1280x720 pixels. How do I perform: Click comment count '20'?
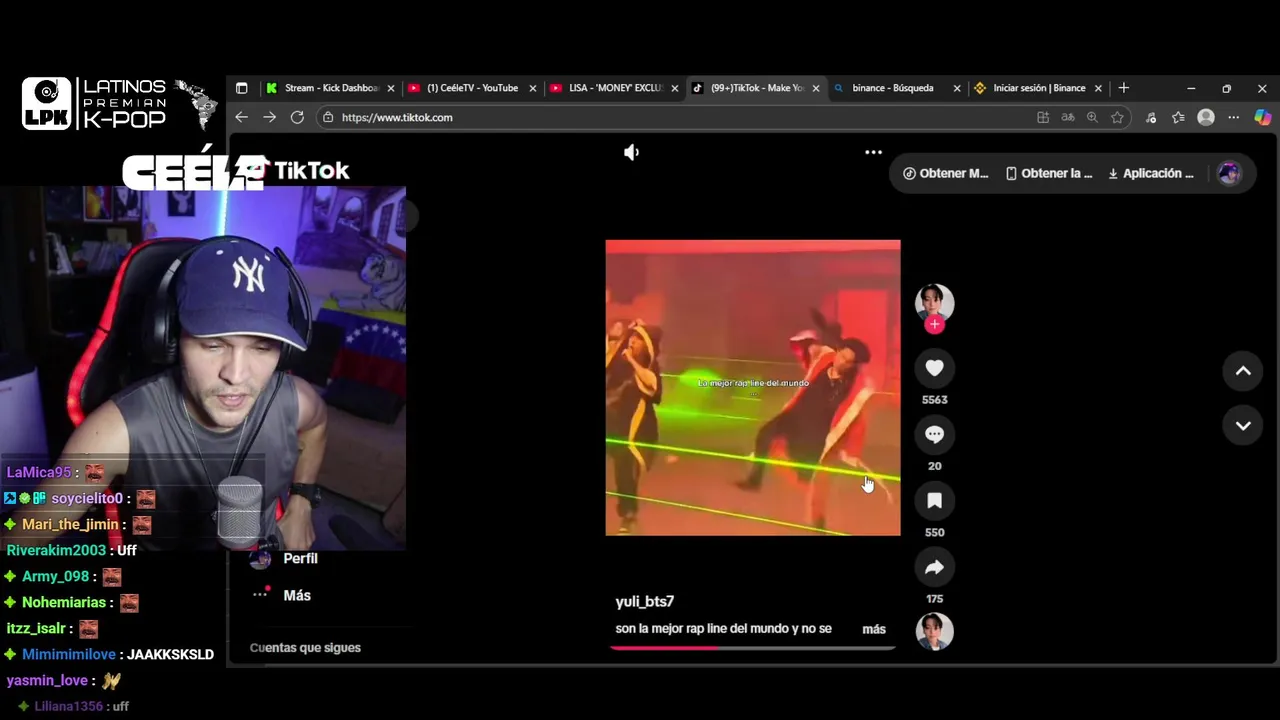click(934, 466)
